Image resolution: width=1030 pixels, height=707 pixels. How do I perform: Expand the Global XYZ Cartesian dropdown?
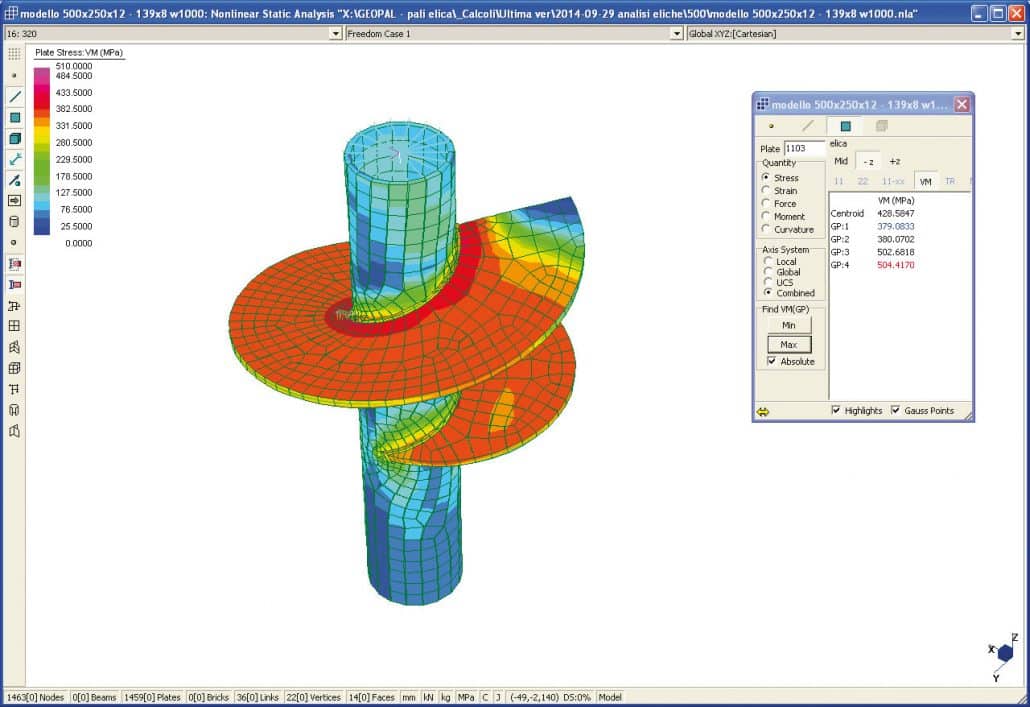(1020, 34)
